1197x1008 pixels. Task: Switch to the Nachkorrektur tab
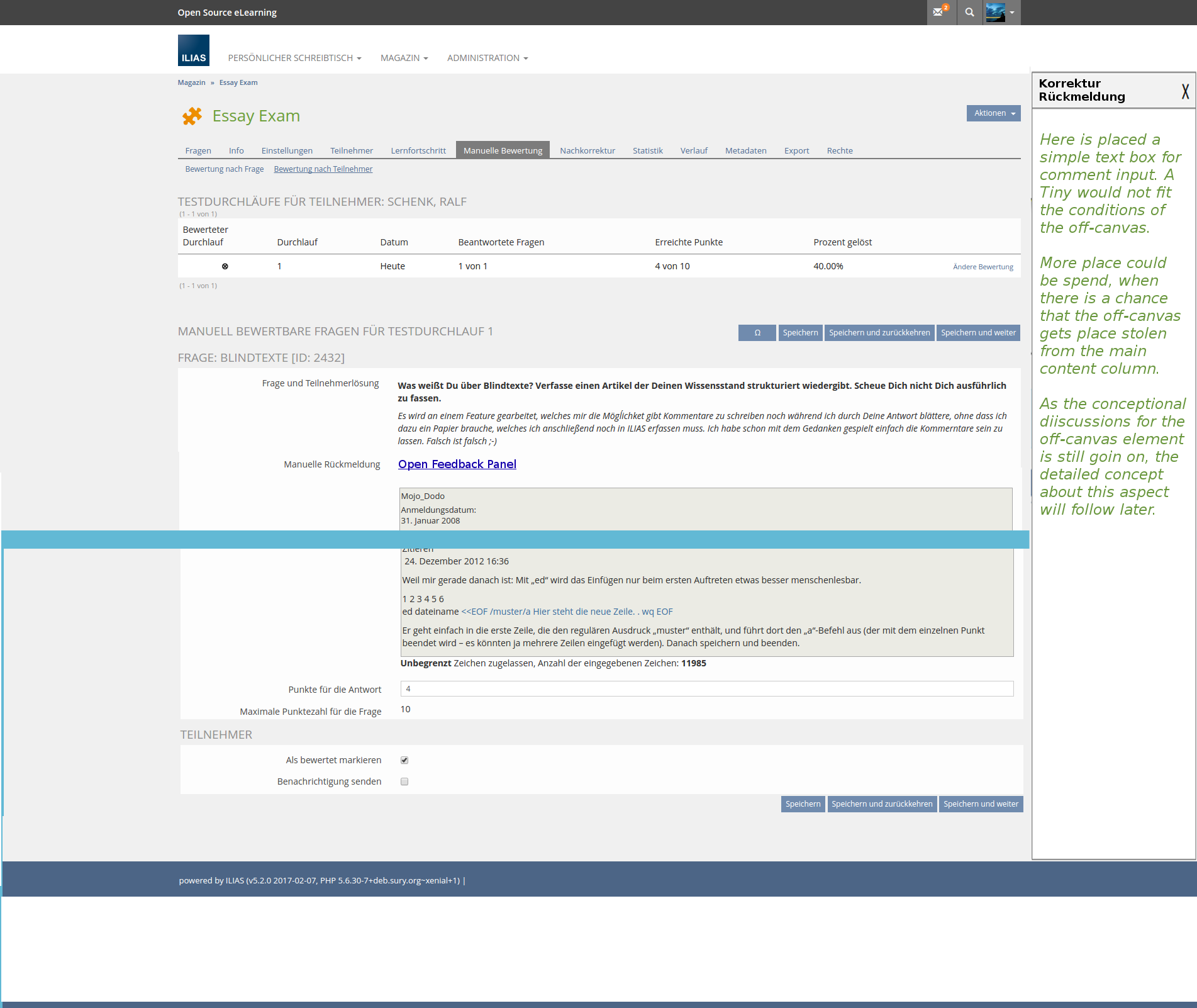587,150
